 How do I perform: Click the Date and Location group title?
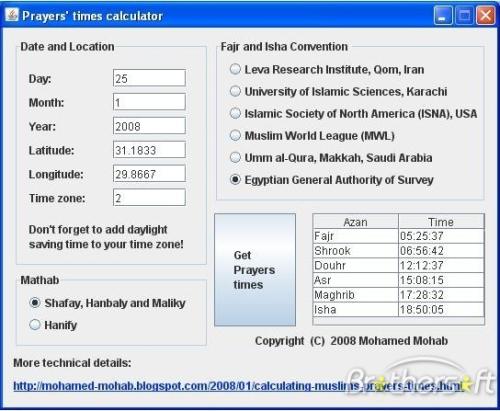(x=67, y=46)
